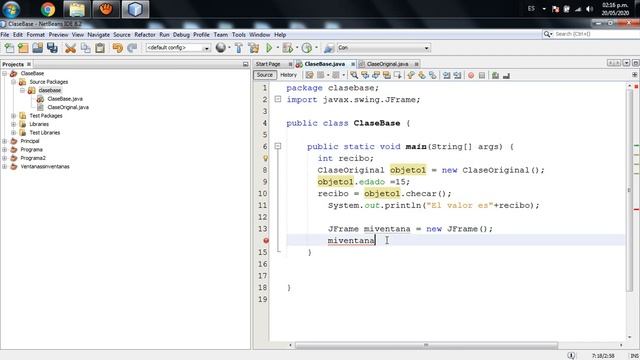Collapse the ClaseBase project node

click(x=4, y=73)
